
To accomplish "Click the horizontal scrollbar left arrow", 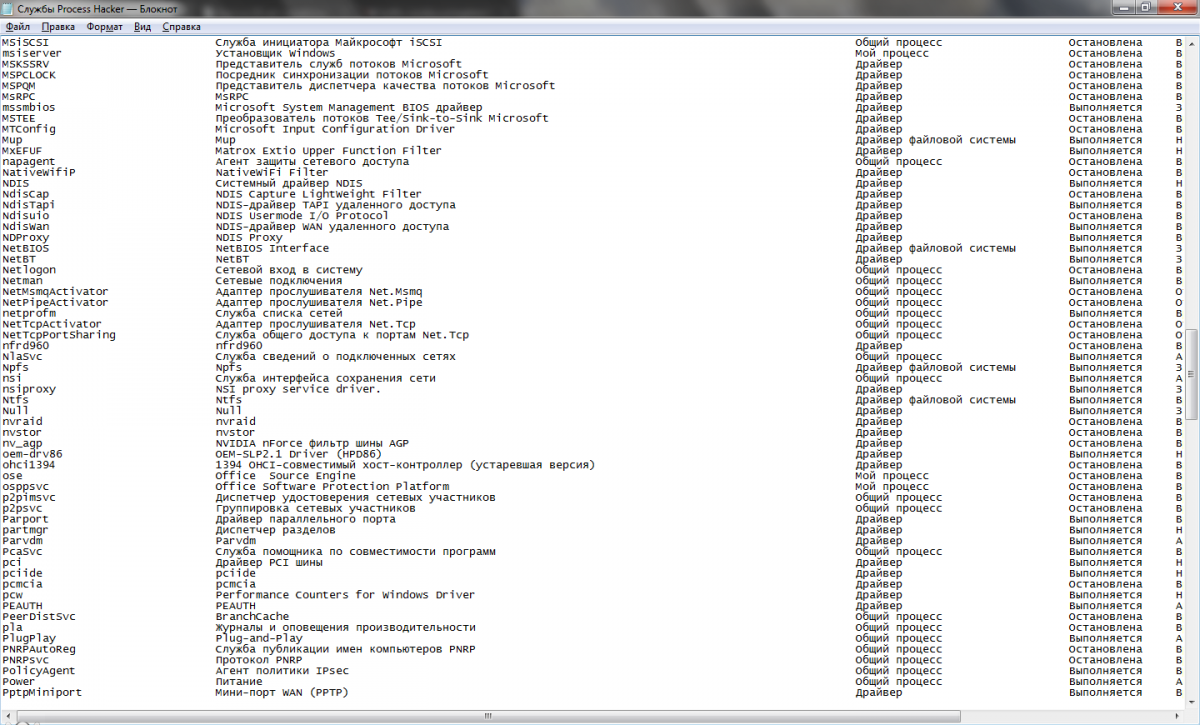I will (x=8, y=717).
